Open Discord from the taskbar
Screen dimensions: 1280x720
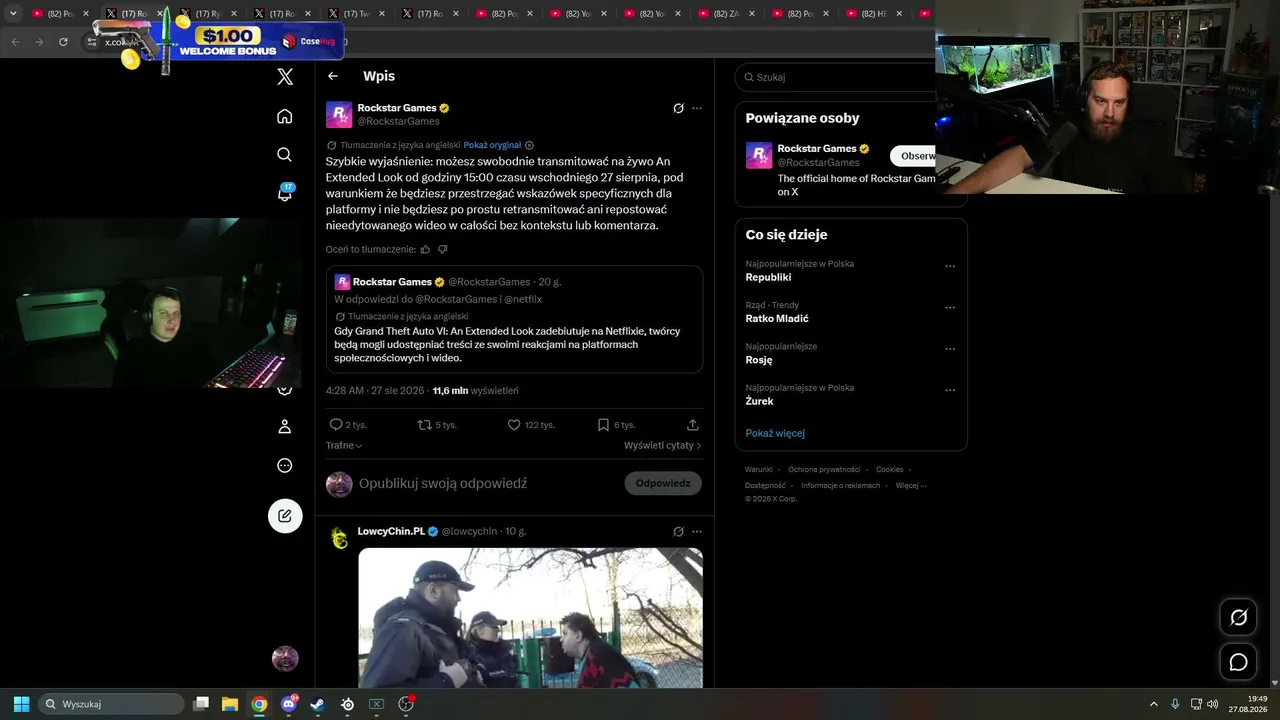point(289,704)
